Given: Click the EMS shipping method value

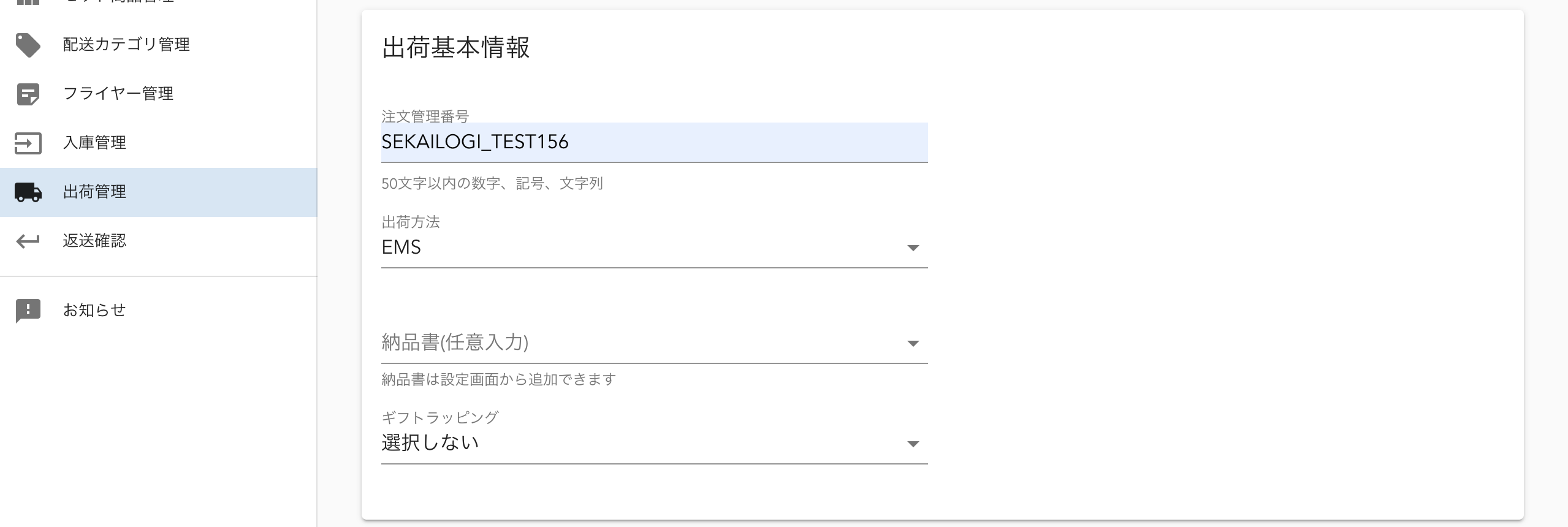Looking at the screenshot, I should [402, 248].
